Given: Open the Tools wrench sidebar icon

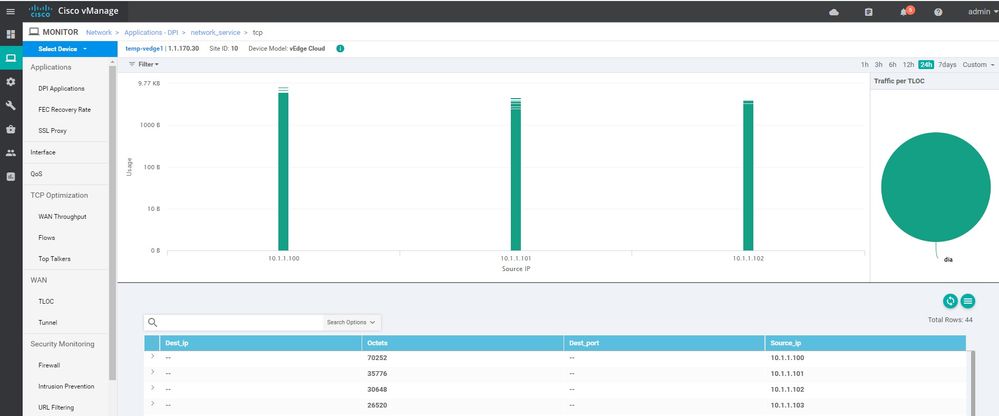Looking at the screenshot, I should (11, 106).
